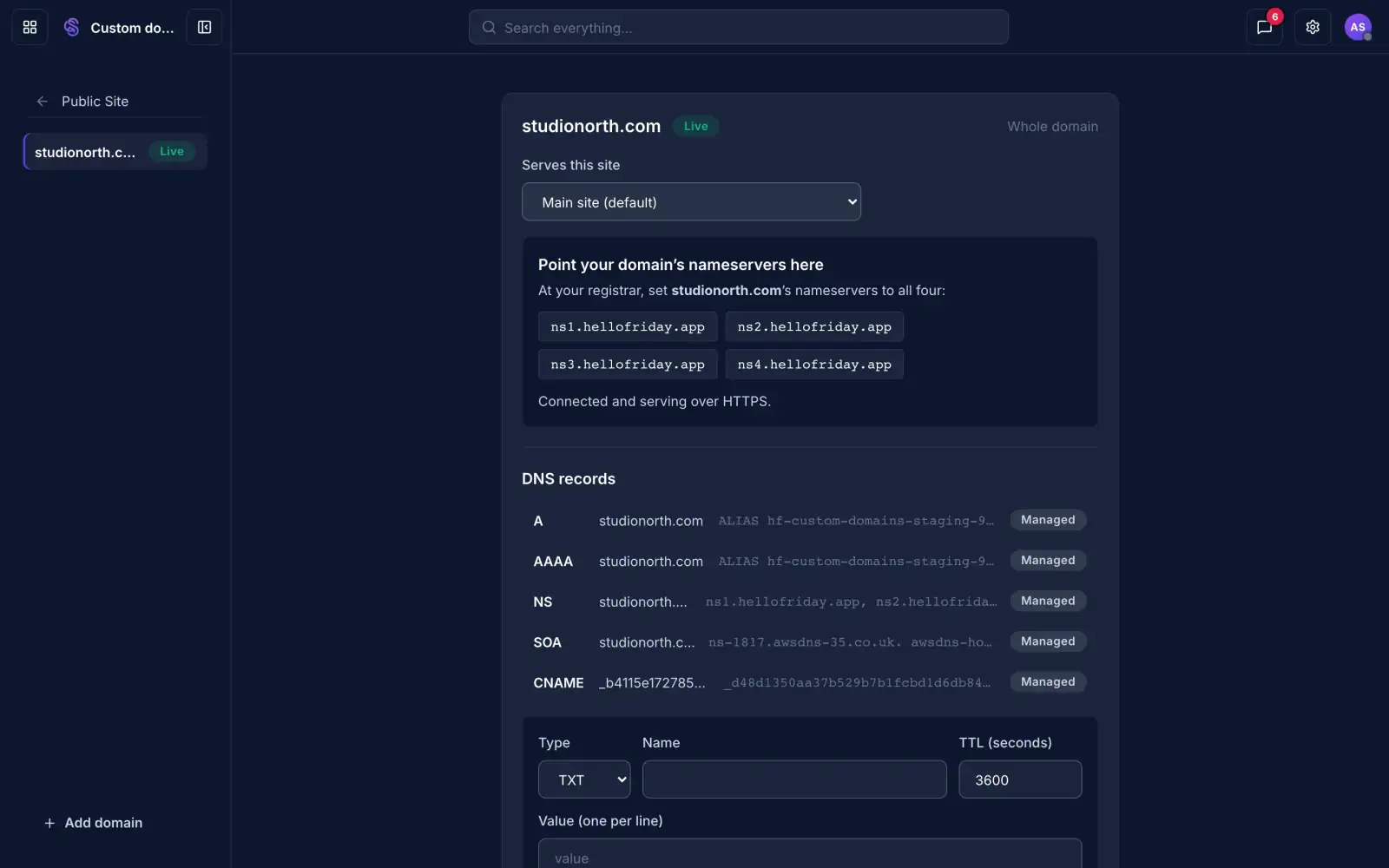
Task: Click the CNAME record name _b4115e172785
Action: coord(652,683)
